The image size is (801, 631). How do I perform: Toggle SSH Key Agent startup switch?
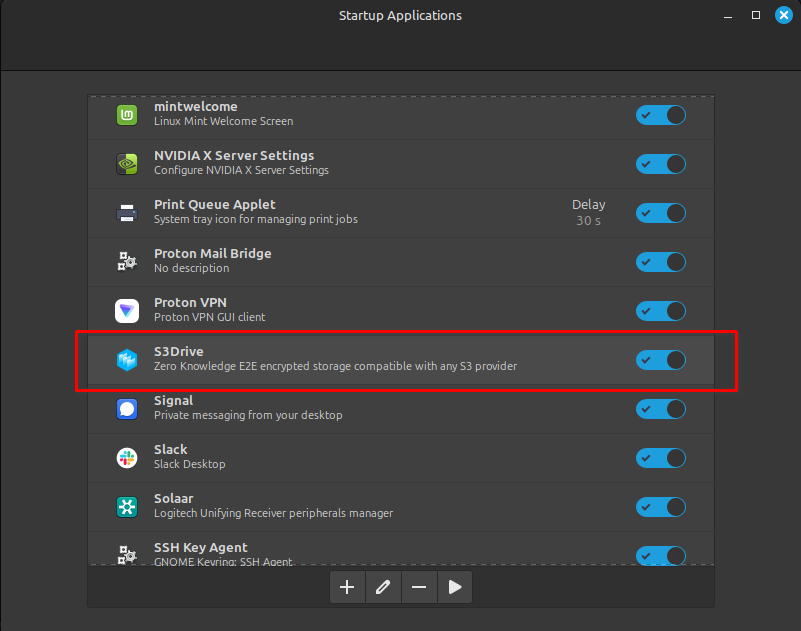click(661, 555)
